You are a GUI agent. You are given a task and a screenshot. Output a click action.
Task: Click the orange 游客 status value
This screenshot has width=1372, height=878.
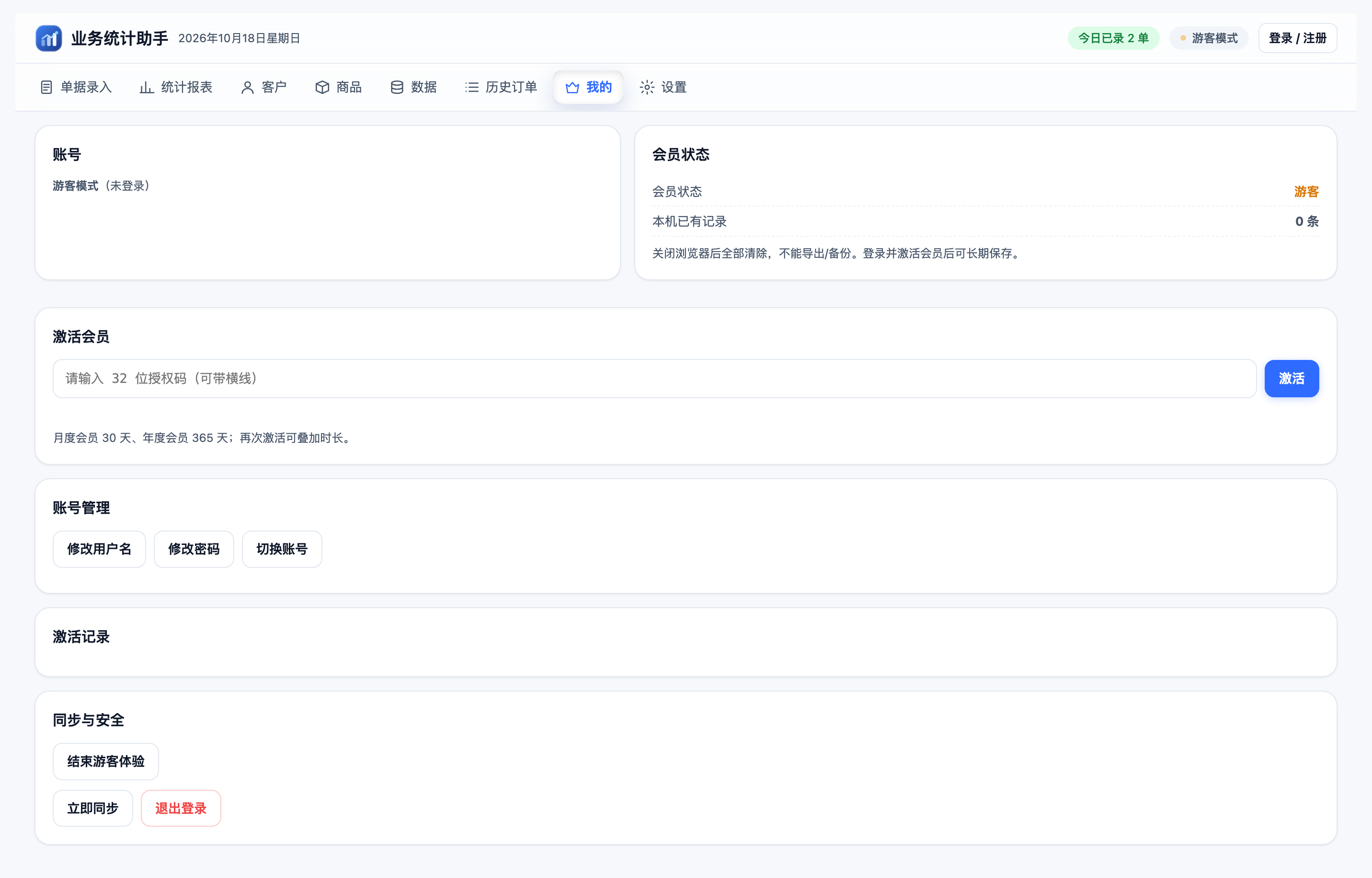click(x=1306, y=192)
